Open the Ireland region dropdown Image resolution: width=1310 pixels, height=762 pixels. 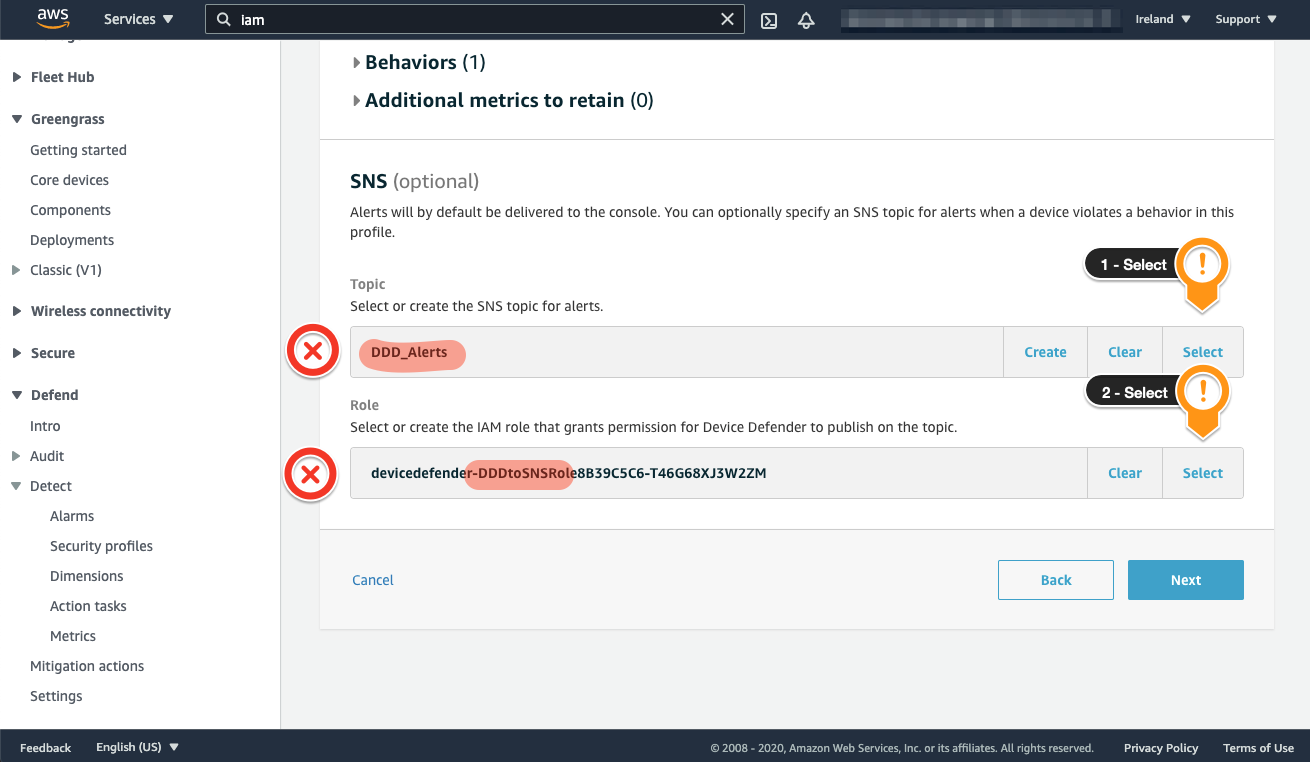point(1163,19)
